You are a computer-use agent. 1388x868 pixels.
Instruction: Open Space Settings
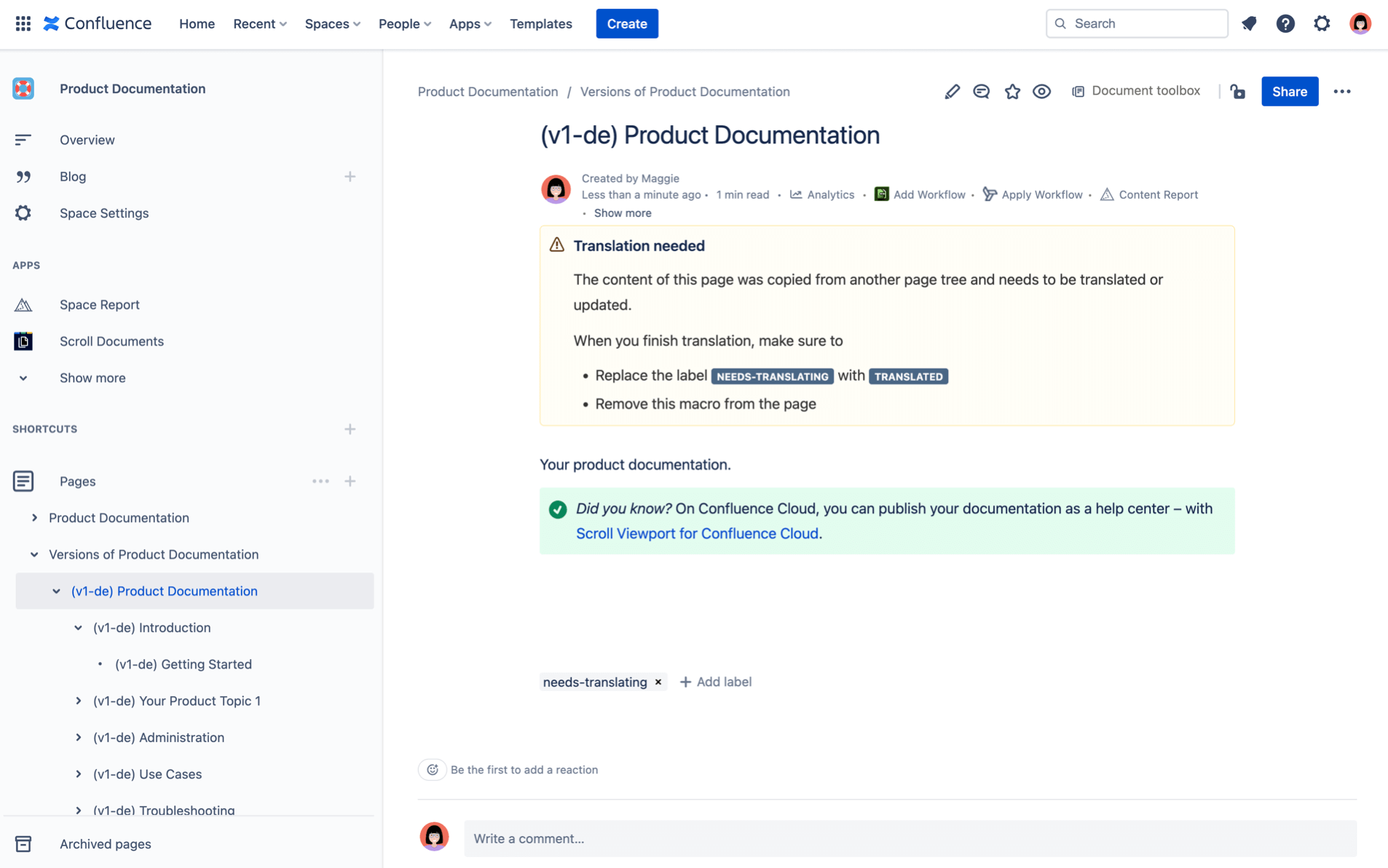104,213
